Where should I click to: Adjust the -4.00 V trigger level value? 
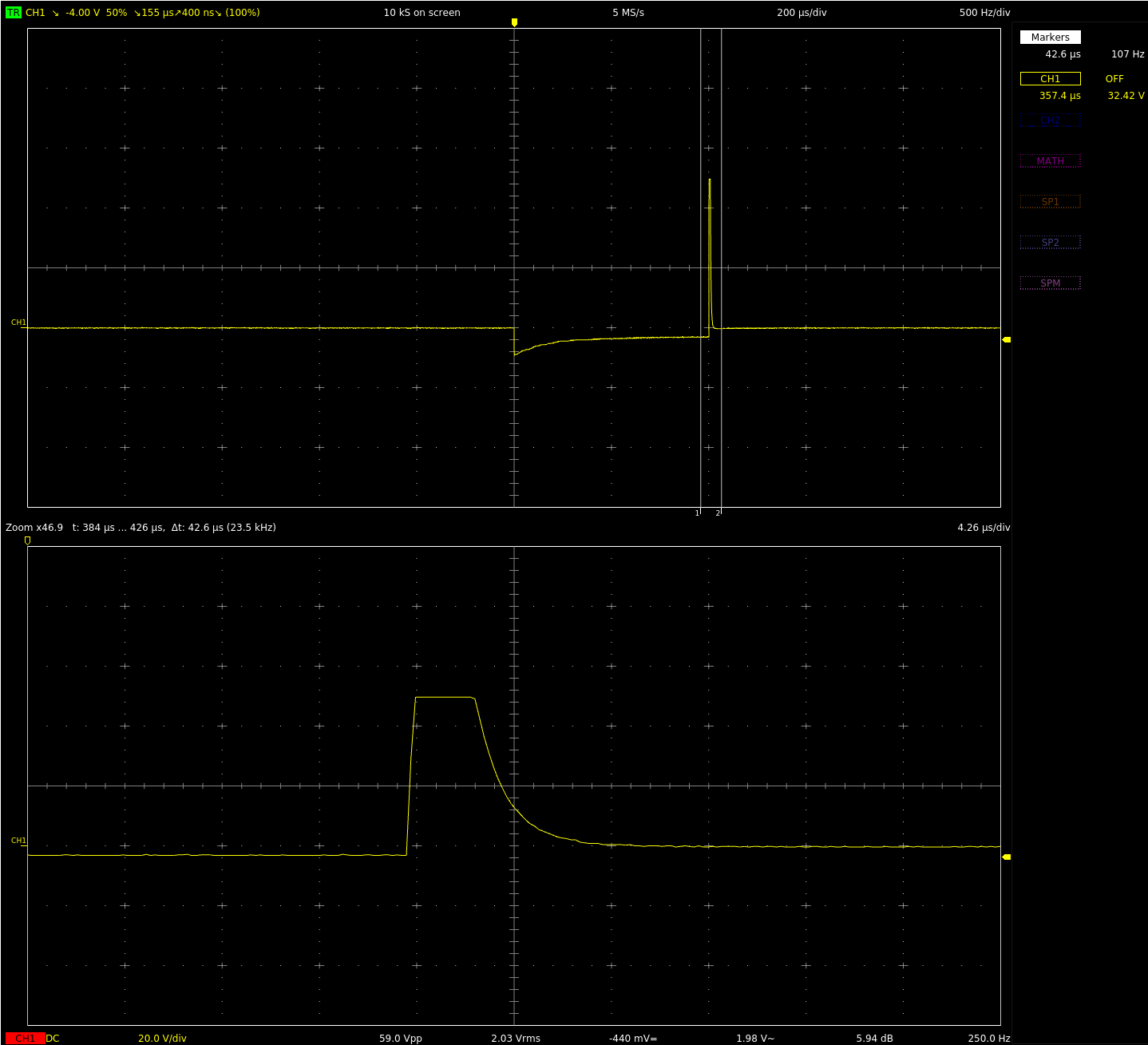[82, 13]
